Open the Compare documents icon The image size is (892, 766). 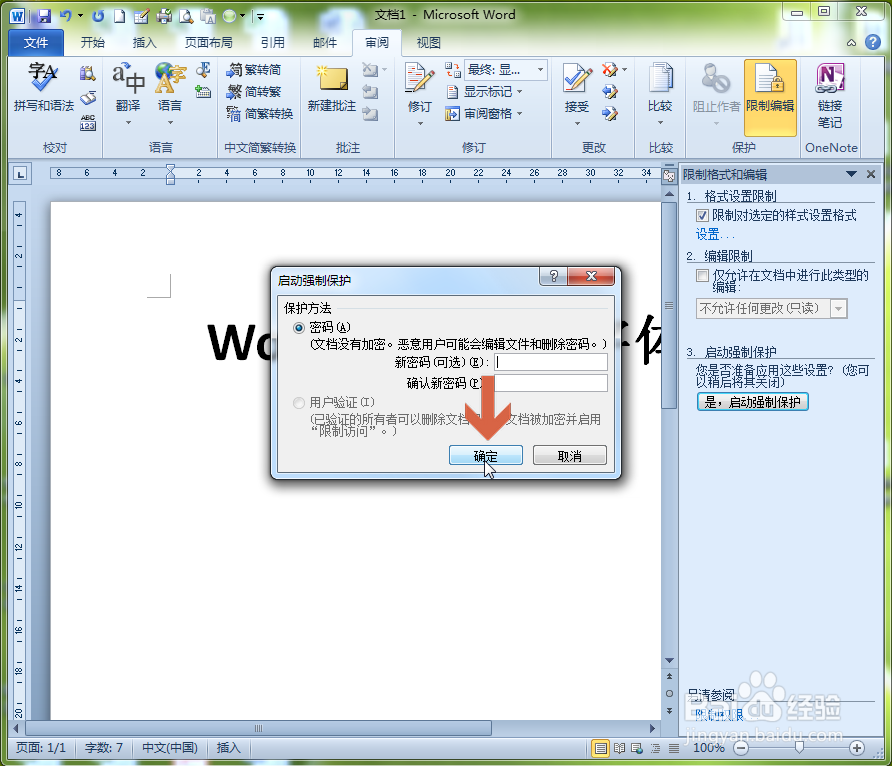coord(660,78)
